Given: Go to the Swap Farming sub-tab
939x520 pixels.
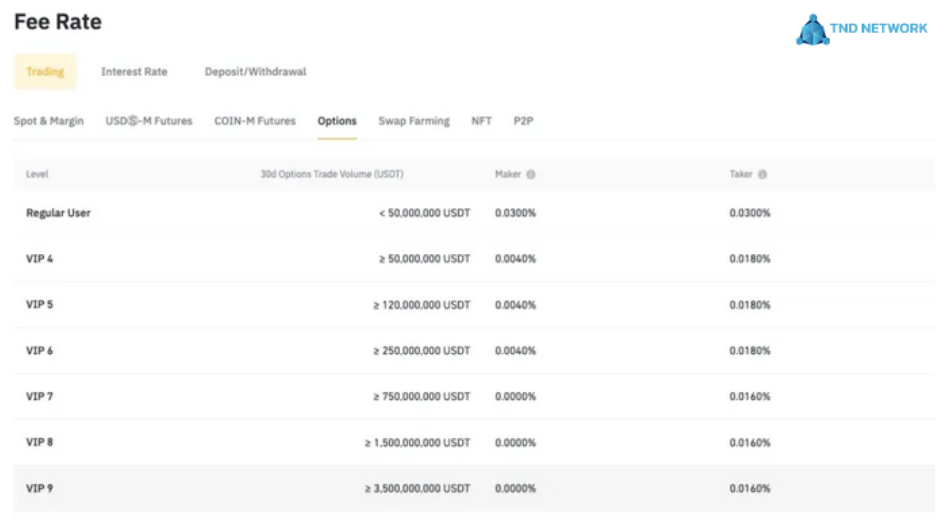Looking at the screenshot, I should pyautogui.click(x=414, y=121).
